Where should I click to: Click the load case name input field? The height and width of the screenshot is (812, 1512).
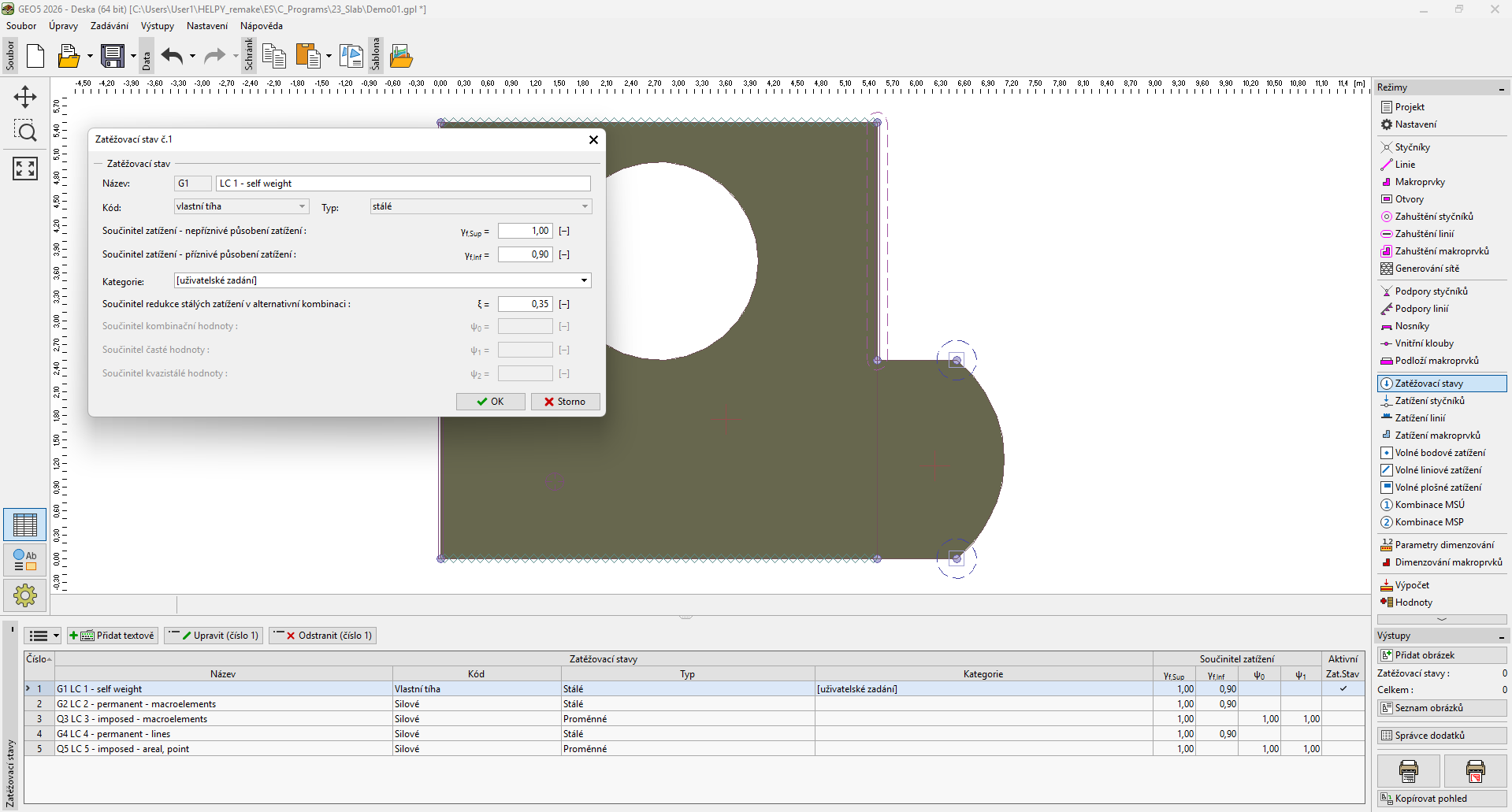click(x=403, y=184)
